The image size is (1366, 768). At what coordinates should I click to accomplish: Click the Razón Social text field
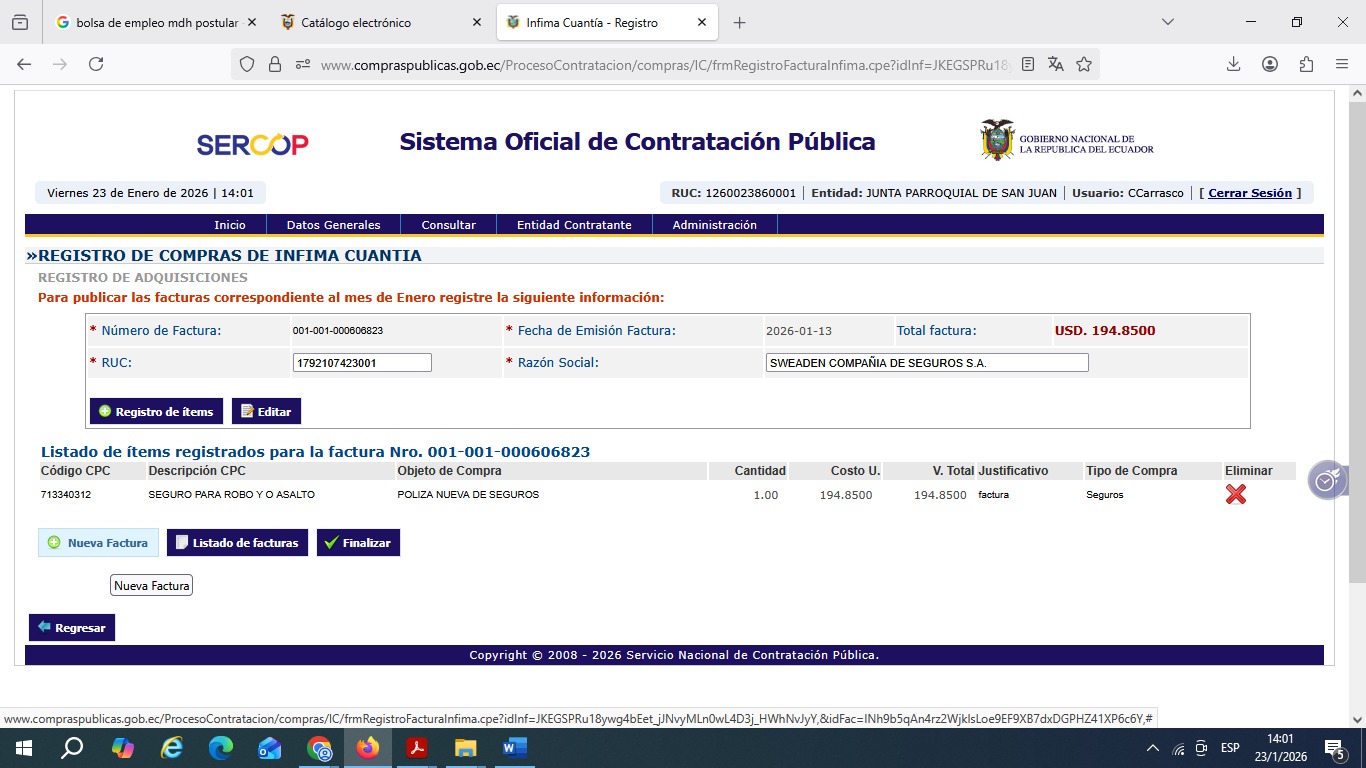pyautogui.click(x=926, y=363)
